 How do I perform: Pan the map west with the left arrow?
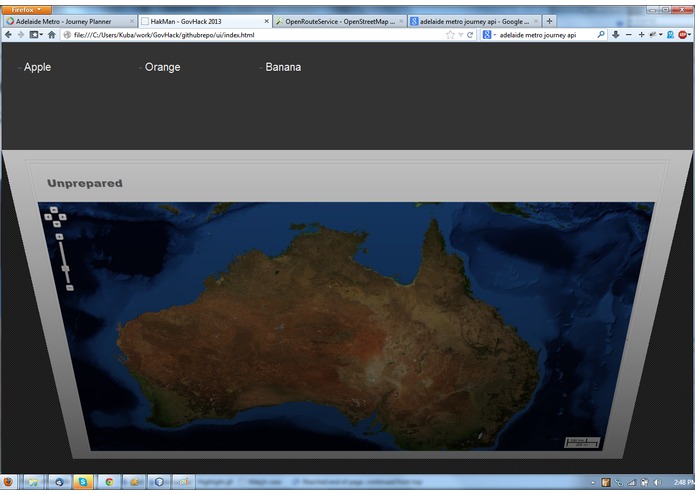48,217
